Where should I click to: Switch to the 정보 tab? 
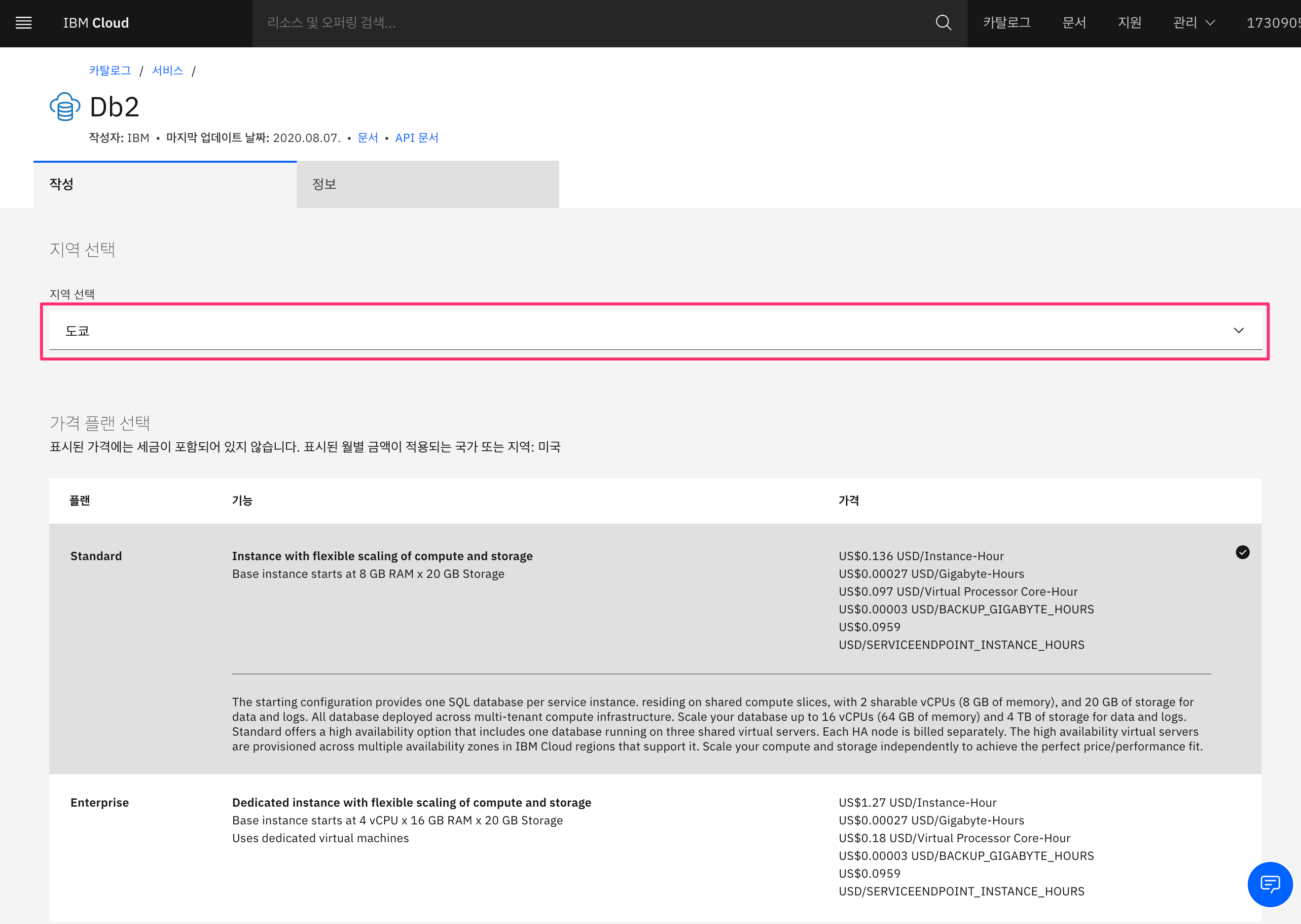[428, 184]
